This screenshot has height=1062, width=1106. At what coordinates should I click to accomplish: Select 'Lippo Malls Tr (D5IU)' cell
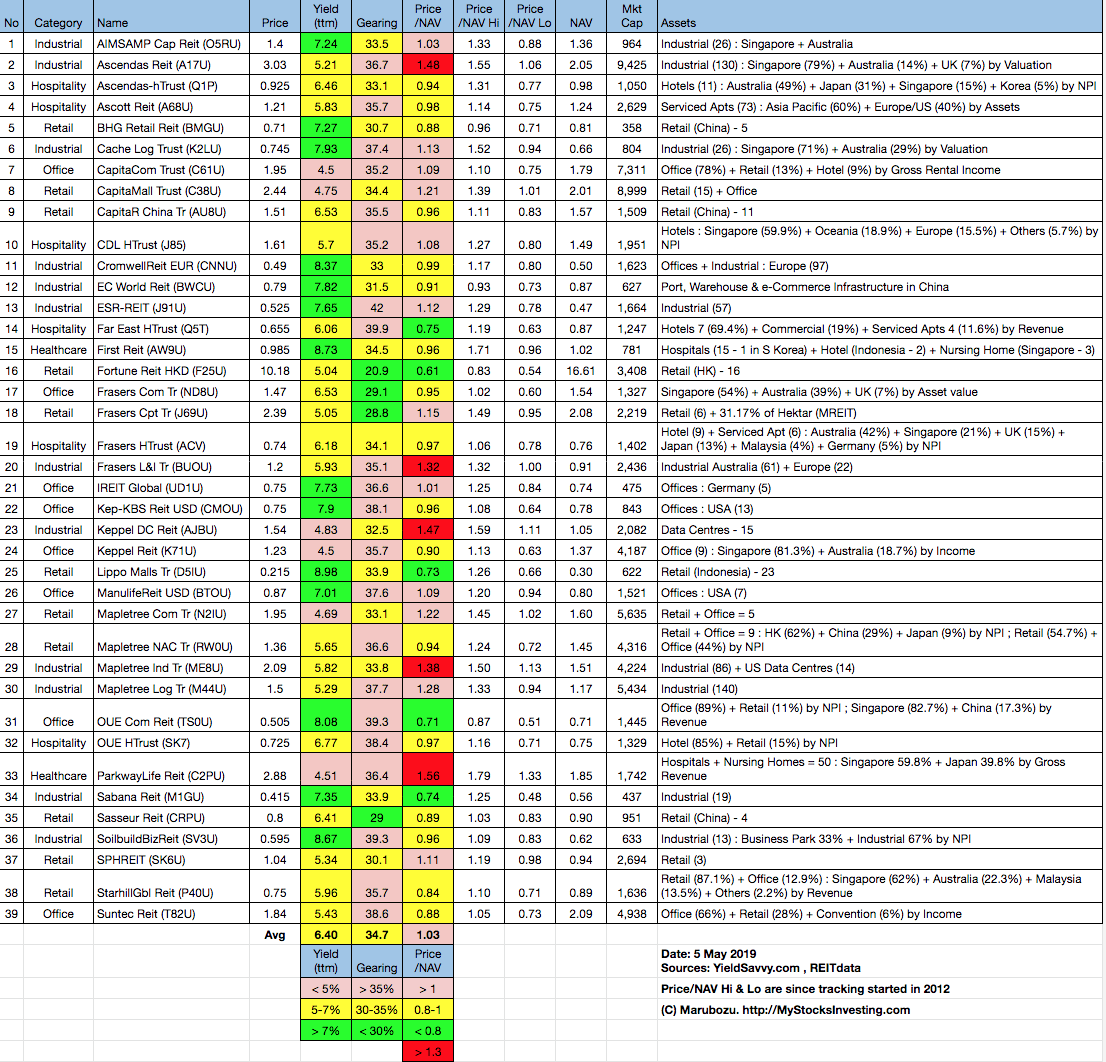pos(171,572)
